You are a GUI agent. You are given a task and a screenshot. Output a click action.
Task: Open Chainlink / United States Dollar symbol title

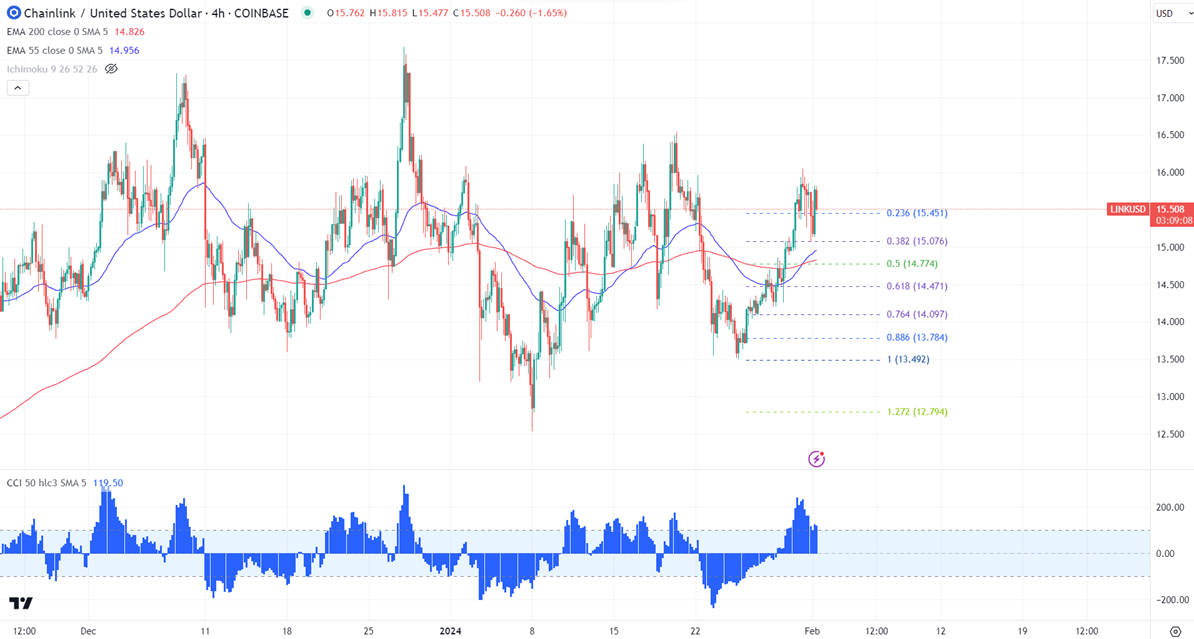pos(156,13)
